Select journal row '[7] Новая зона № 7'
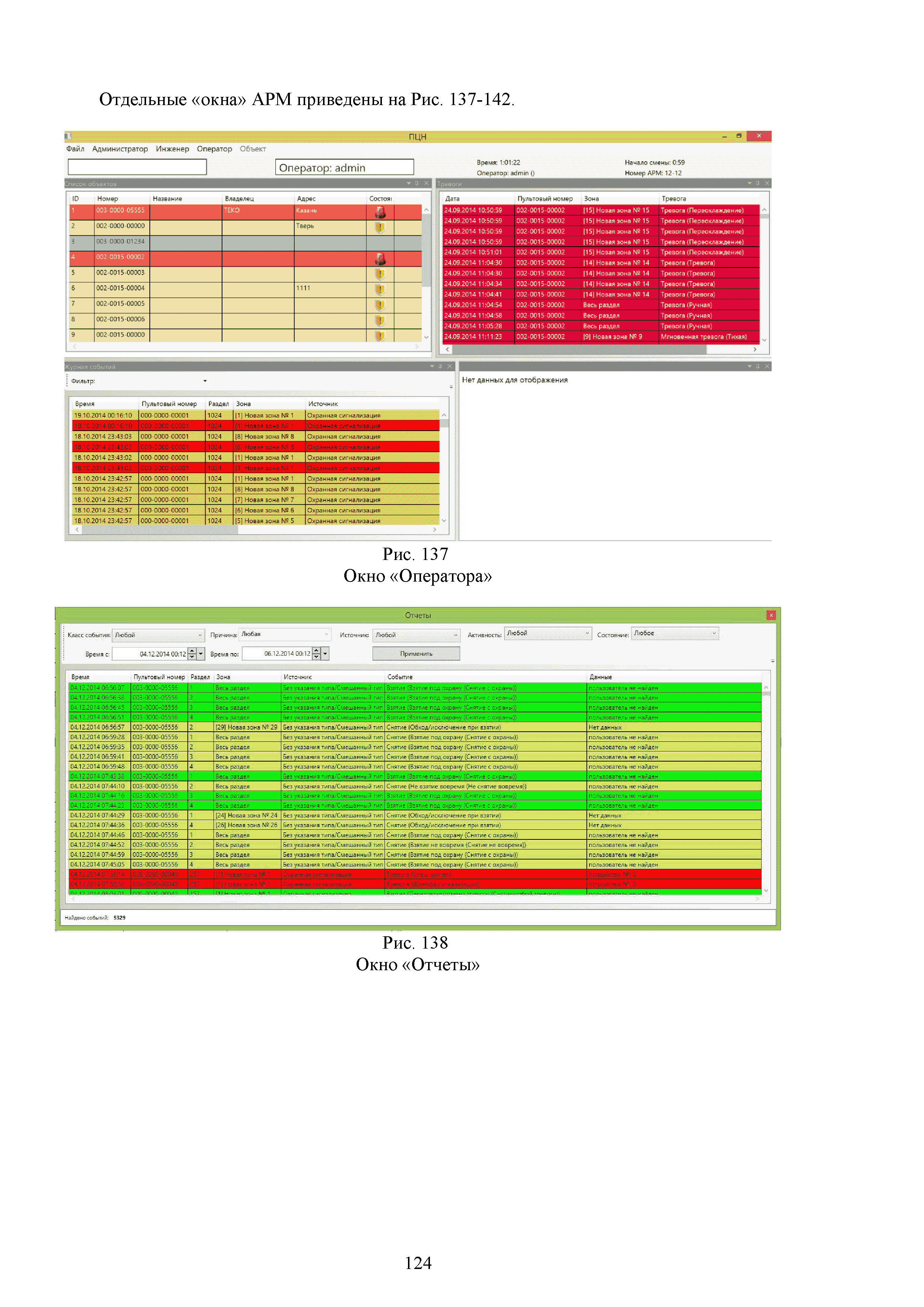This screenshot has height=1307, width=924. 256,500
